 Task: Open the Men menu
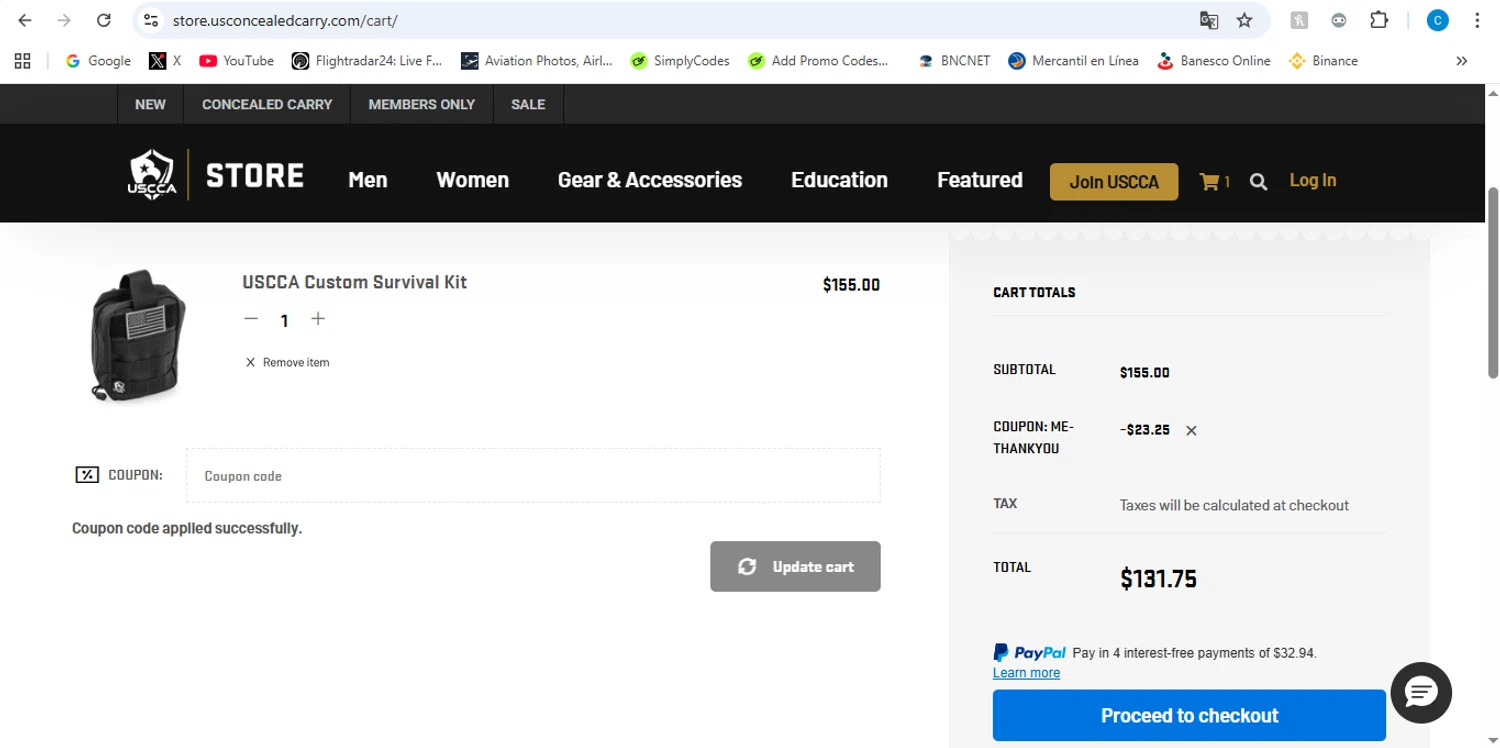click(368, 180)
